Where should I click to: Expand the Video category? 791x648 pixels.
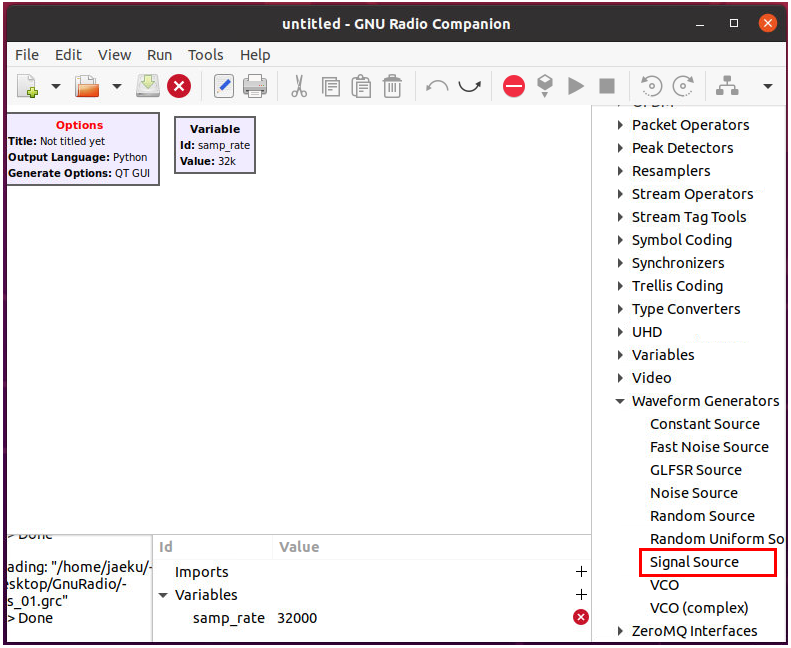pyautogui.click(x=620, y=378)
